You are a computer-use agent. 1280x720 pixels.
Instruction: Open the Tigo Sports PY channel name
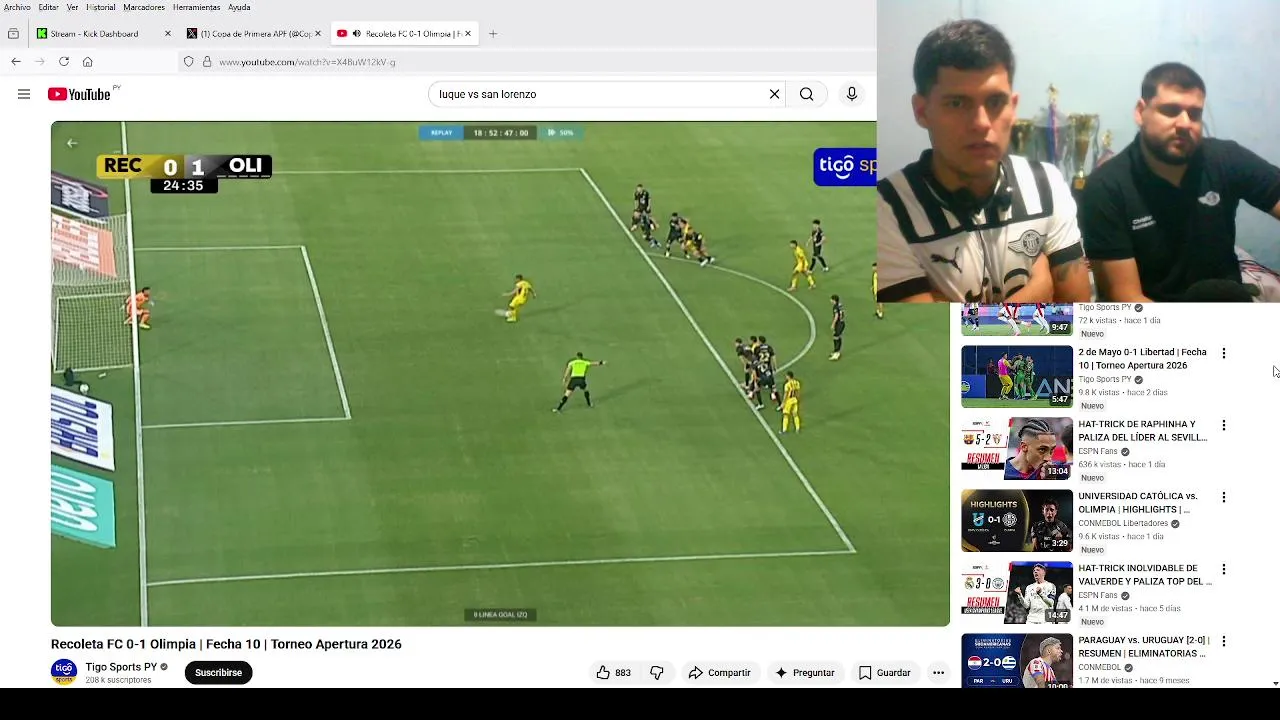tap(121, 667)
